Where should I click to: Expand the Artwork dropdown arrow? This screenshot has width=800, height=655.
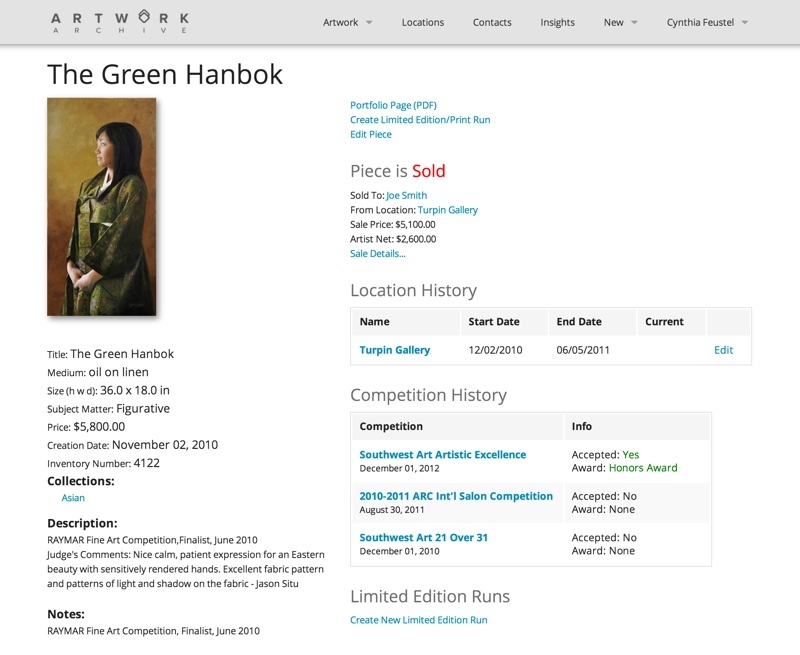pyautogui.click(x=369, y=22)
